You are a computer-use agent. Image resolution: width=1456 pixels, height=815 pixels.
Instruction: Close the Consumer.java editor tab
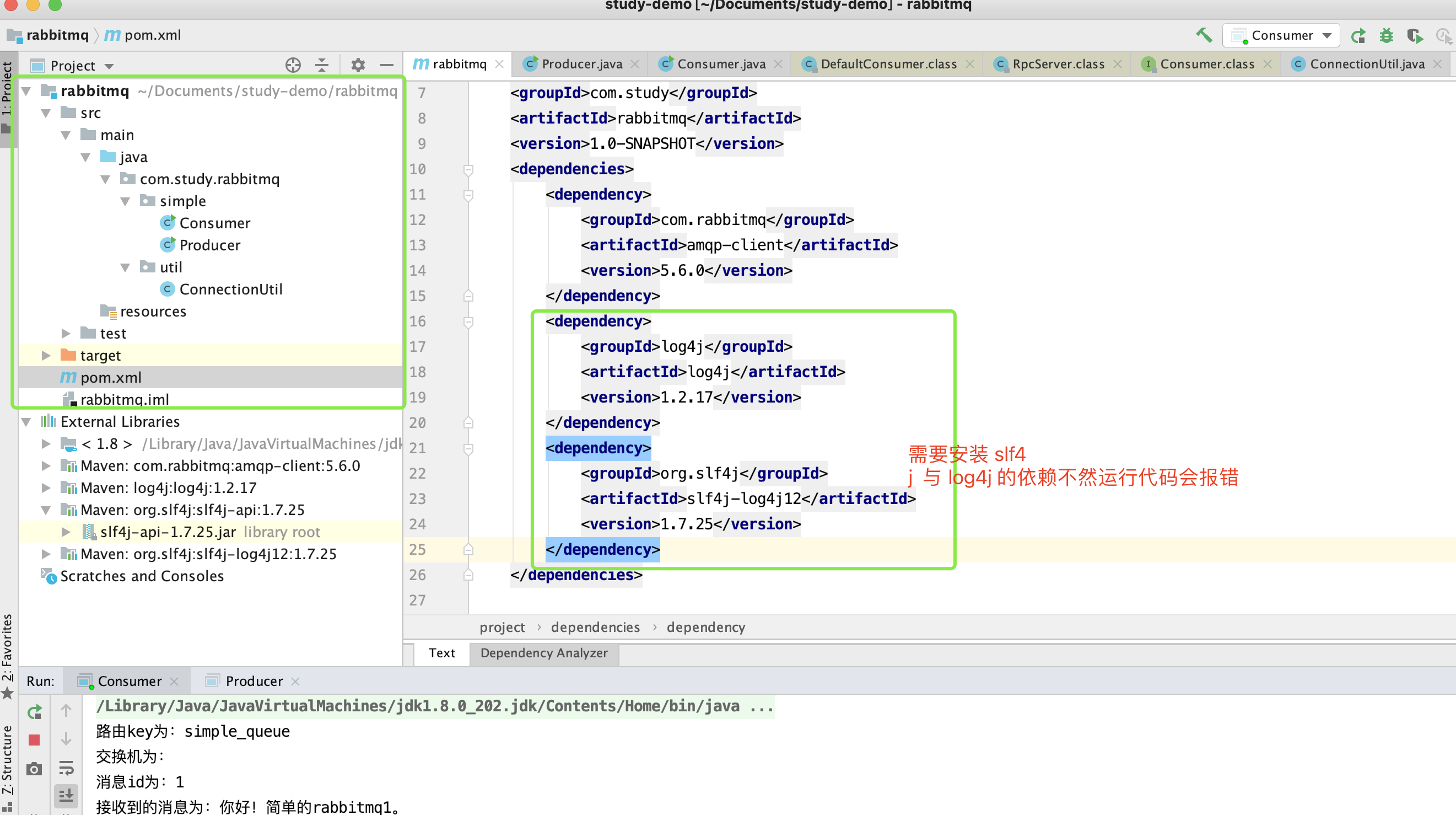click(x=778, y=64)
